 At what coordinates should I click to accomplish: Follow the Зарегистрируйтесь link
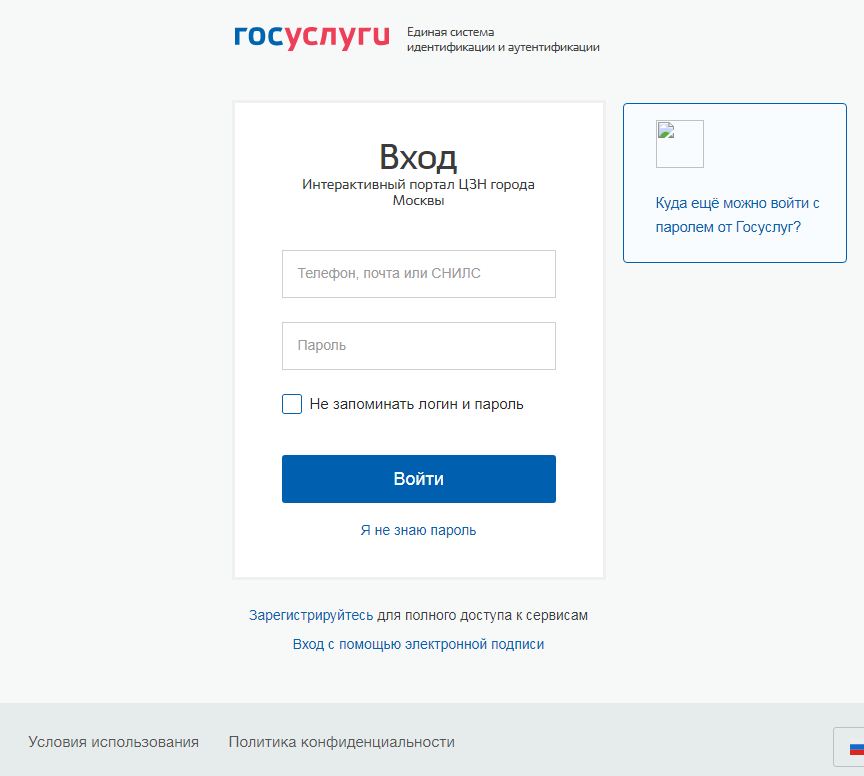311,615
